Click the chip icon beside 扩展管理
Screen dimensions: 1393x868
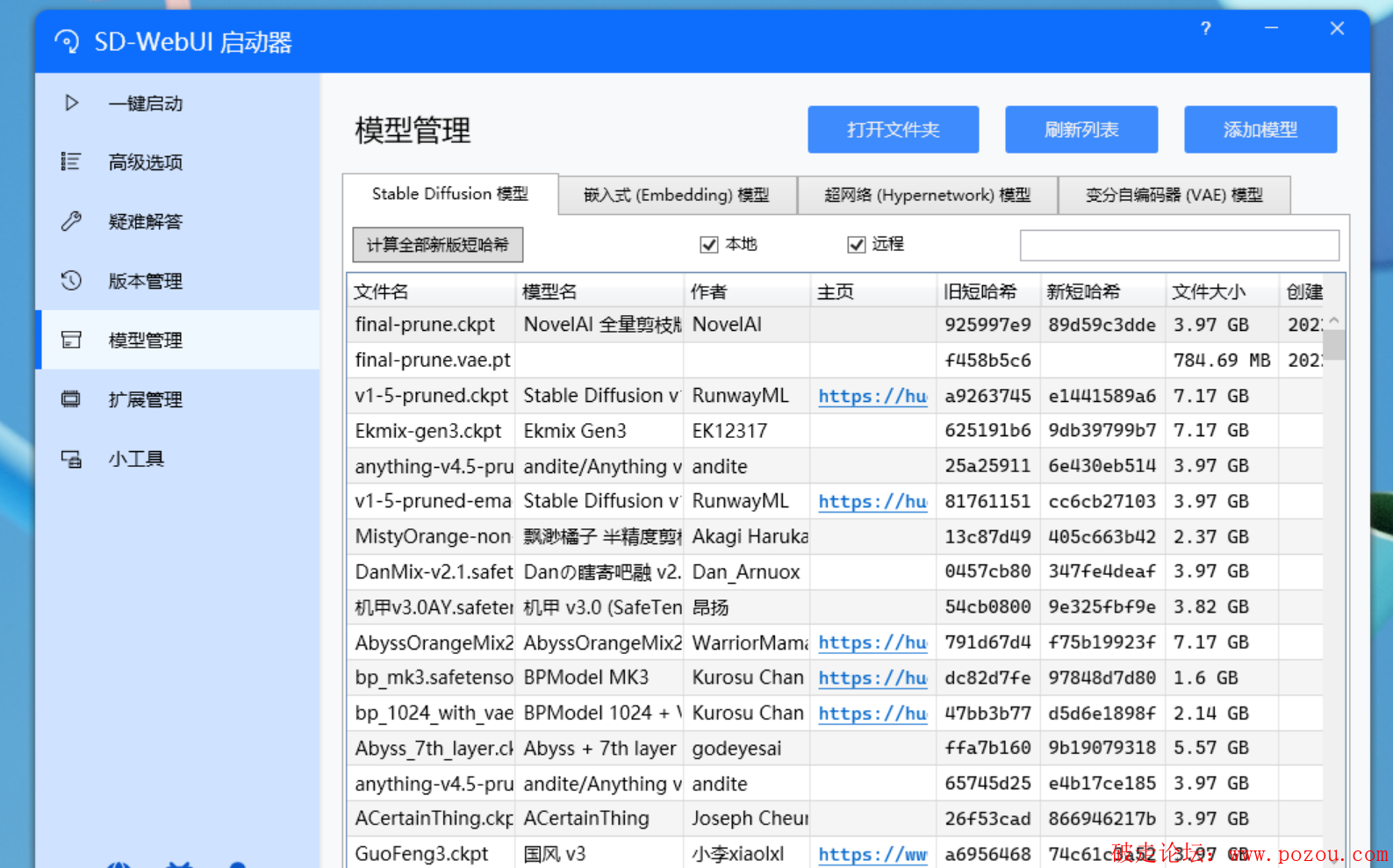[71, 399]
